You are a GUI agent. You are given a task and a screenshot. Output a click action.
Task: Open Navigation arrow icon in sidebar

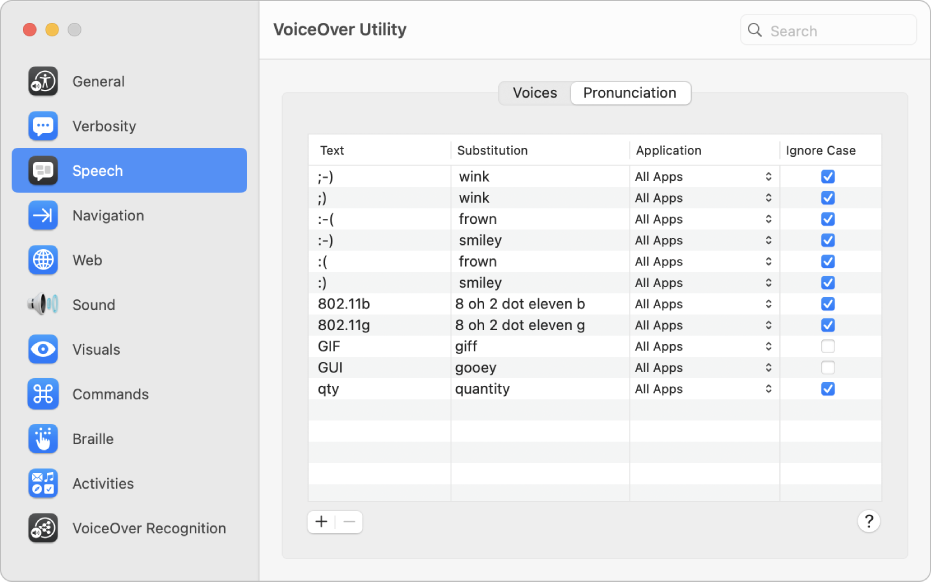(43, 216)
